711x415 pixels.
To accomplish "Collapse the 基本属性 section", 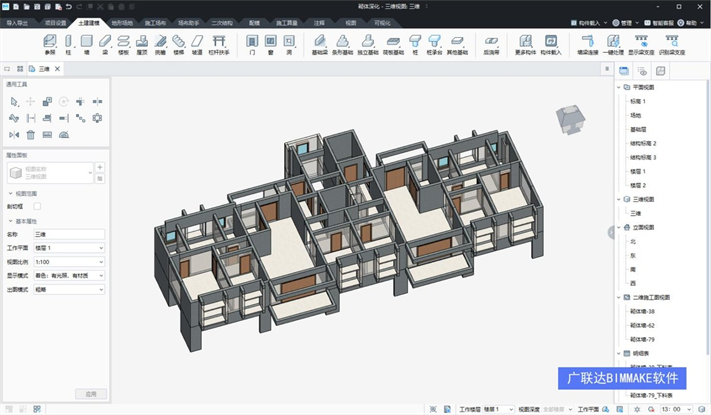I will (11, 221).
